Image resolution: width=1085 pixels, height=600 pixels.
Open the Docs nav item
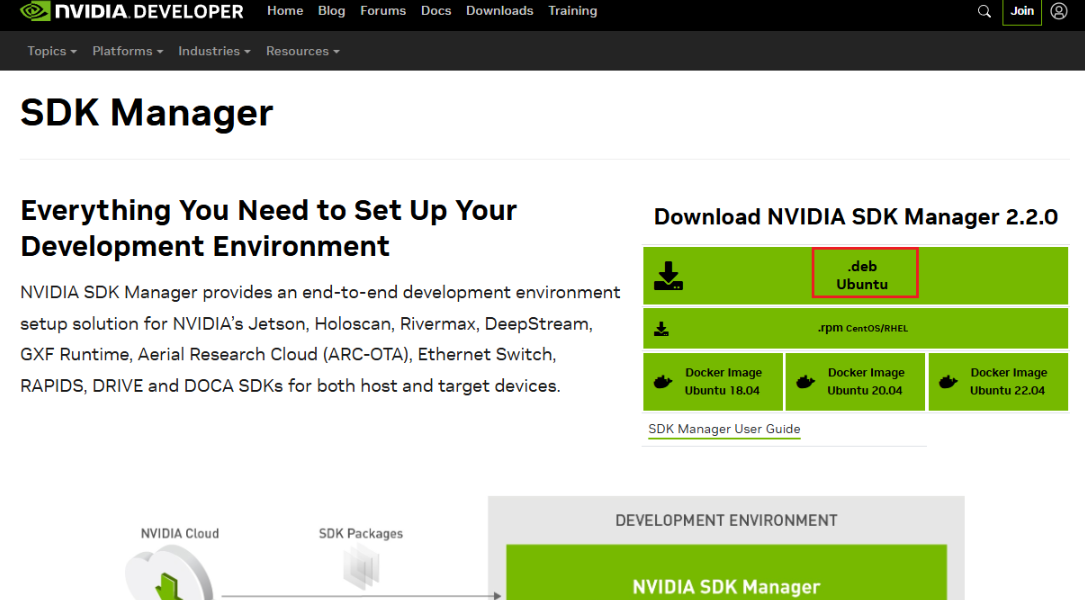(436, 11)
